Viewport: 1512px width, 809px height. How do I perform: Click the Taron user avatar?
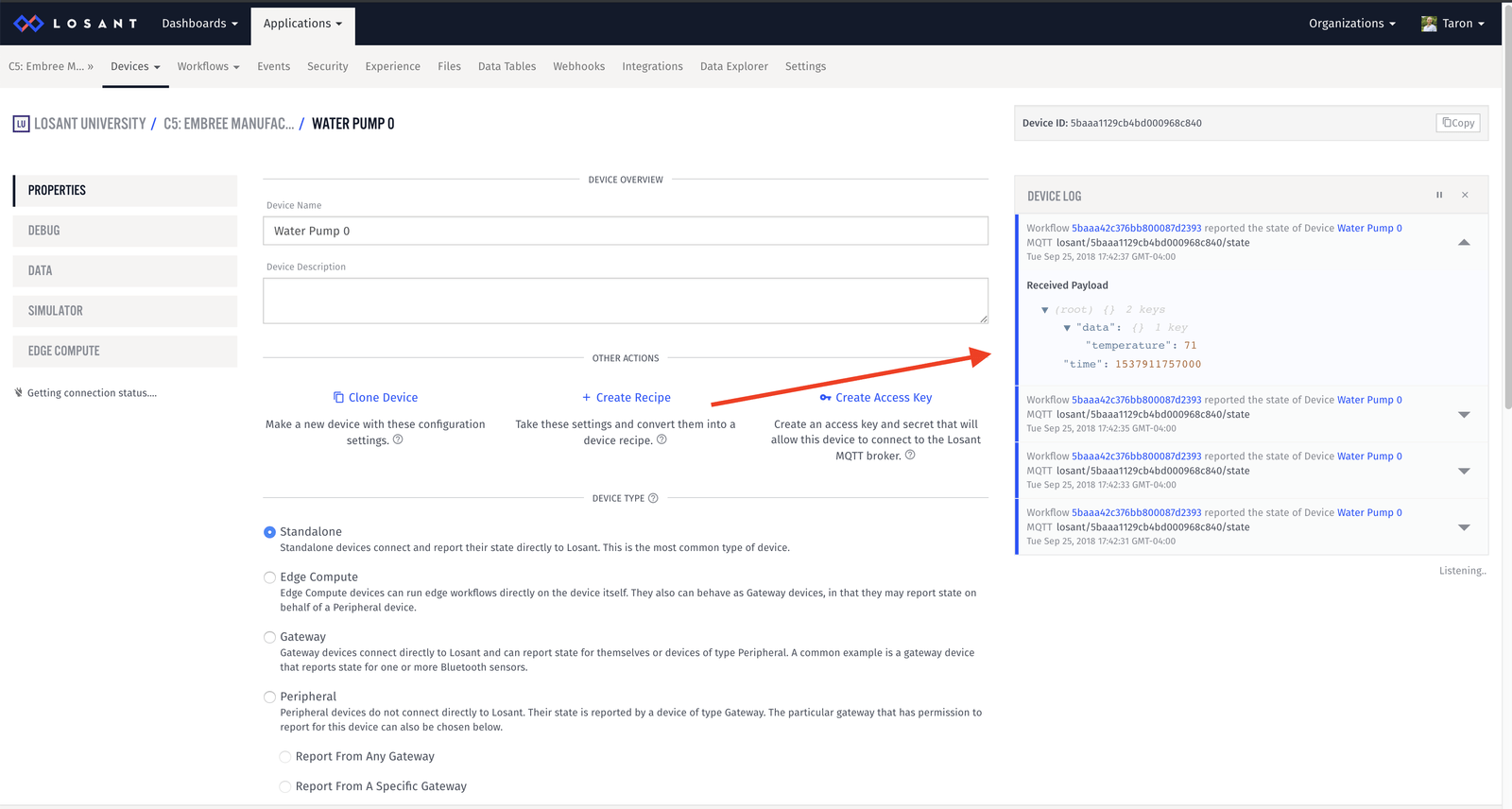(x=1429, y=24)
